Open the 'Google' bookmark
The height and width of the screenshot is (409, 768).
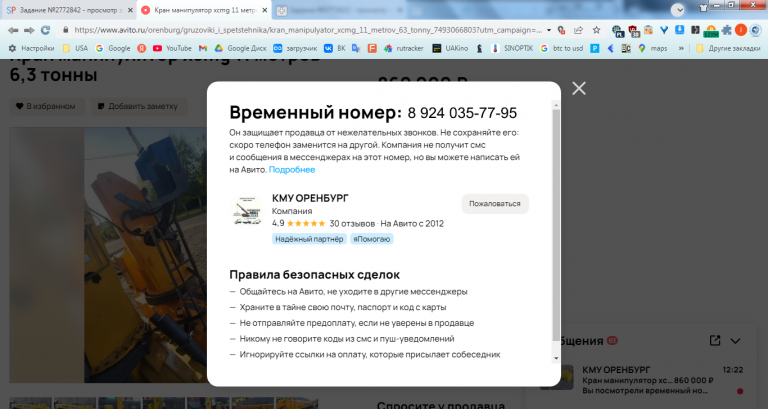point(113,48)
